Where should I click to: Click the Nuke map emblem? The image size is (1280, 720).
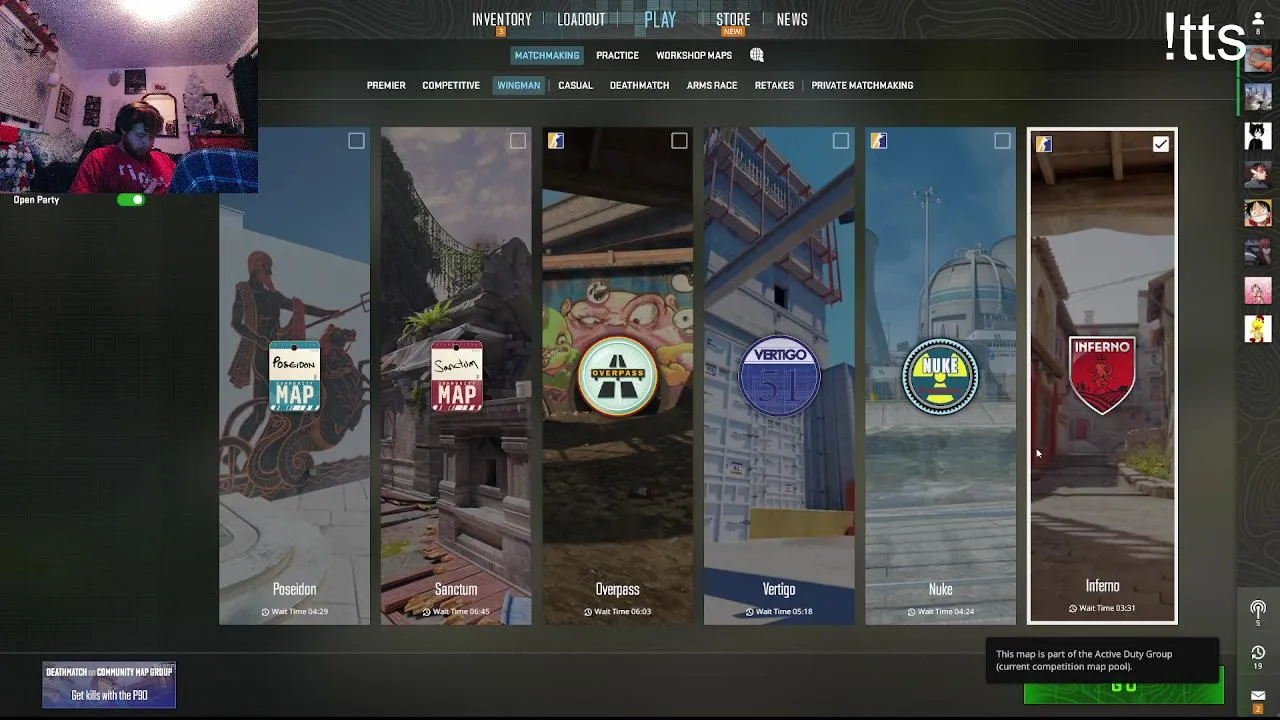pyautogui.click(x=940, y=376)
